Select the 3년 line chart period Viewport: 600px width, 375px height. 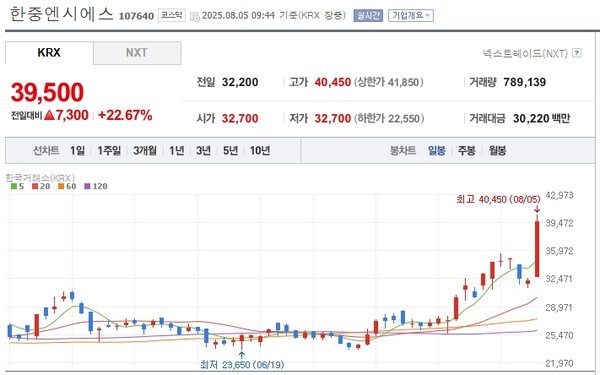204,150
